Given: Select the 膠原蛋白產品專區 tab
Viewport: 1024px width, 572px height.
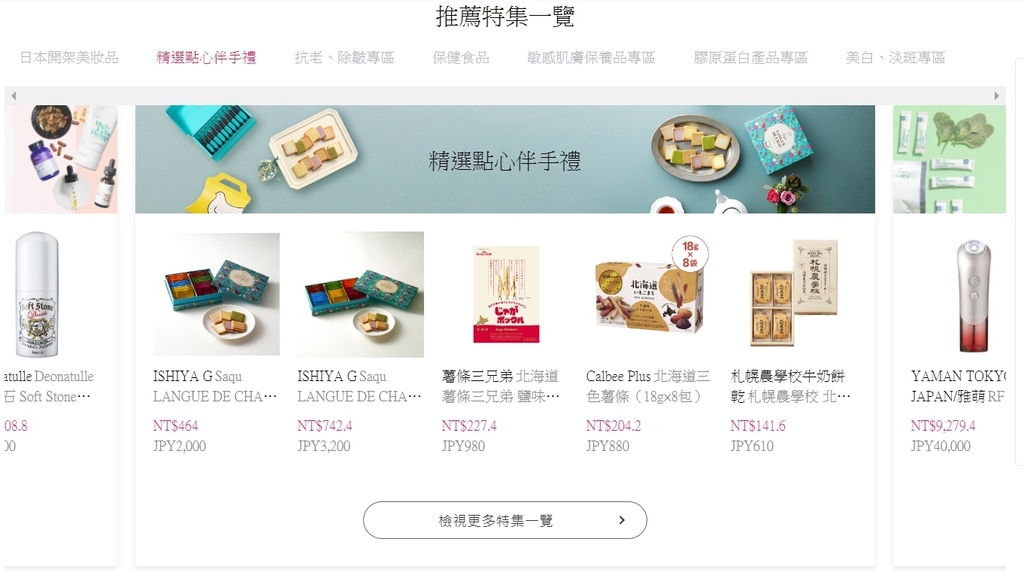Looking at the screenshot, I should [750, 57].
